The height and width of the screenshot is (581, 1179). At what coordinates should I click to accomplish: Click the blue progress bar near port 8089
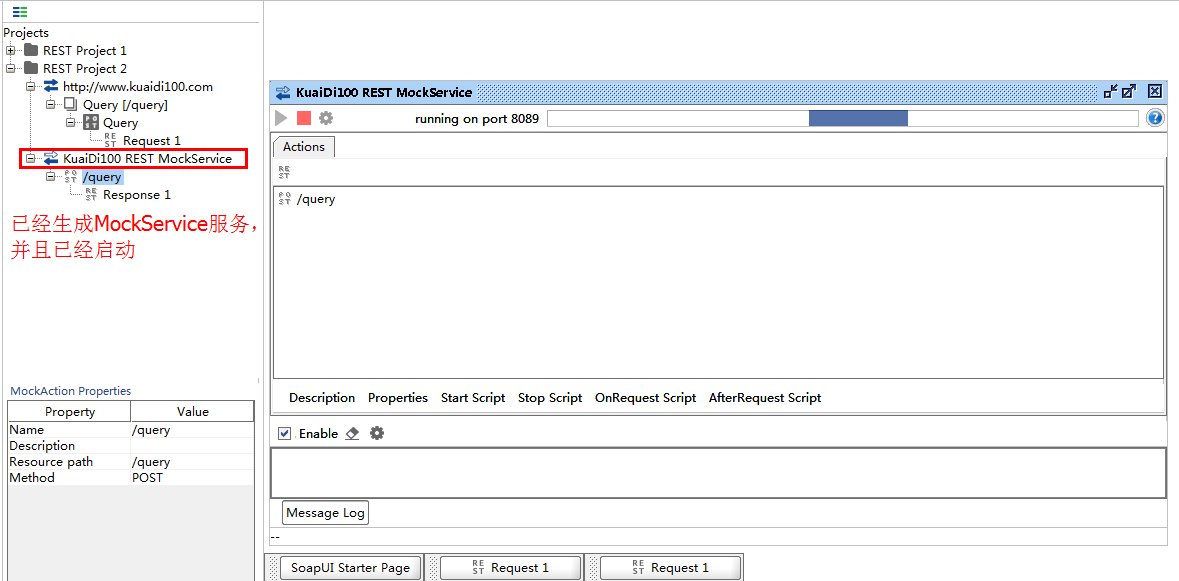(x=858, y=117)
